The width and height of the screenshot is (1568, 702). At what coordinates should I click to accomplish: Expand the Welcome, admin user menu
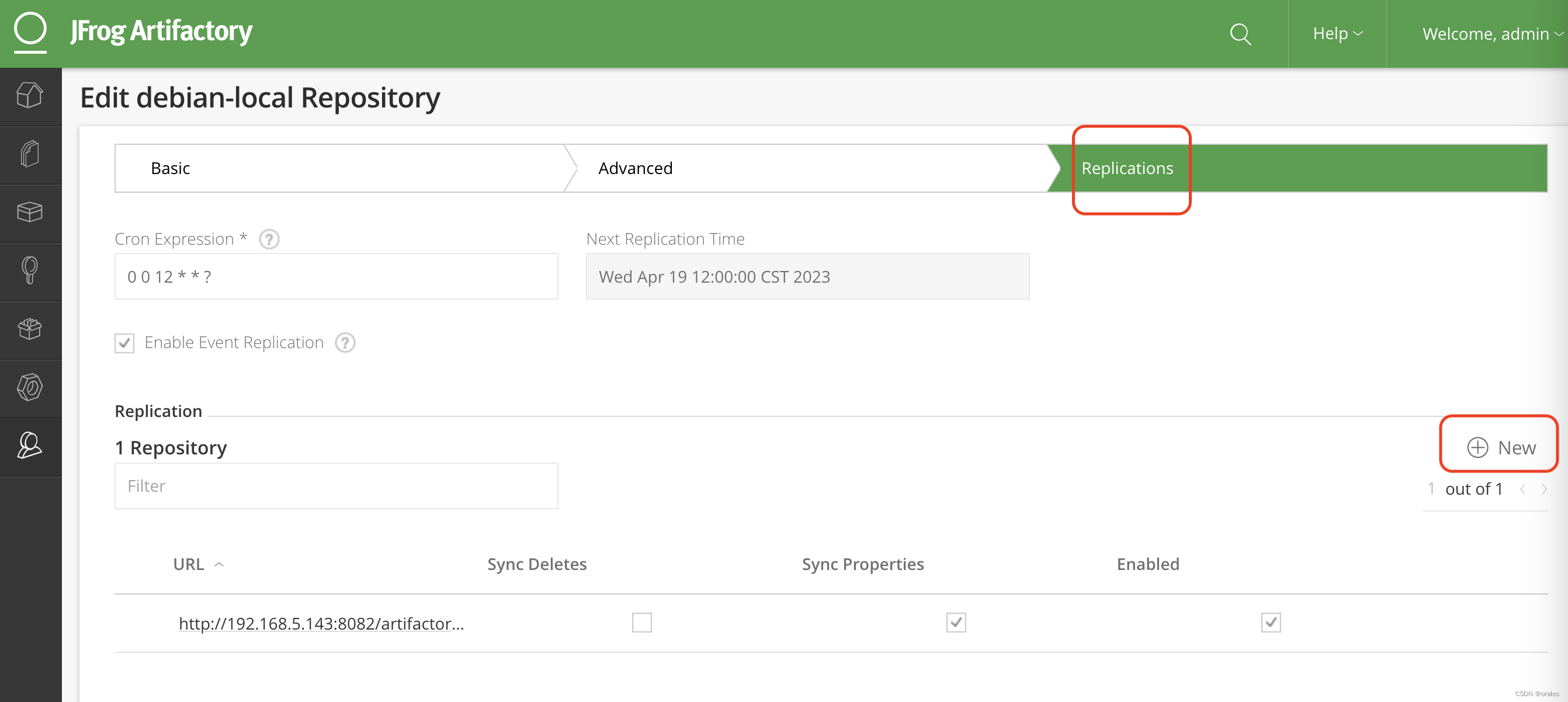pyautogui.click(x=1491, y=34)
